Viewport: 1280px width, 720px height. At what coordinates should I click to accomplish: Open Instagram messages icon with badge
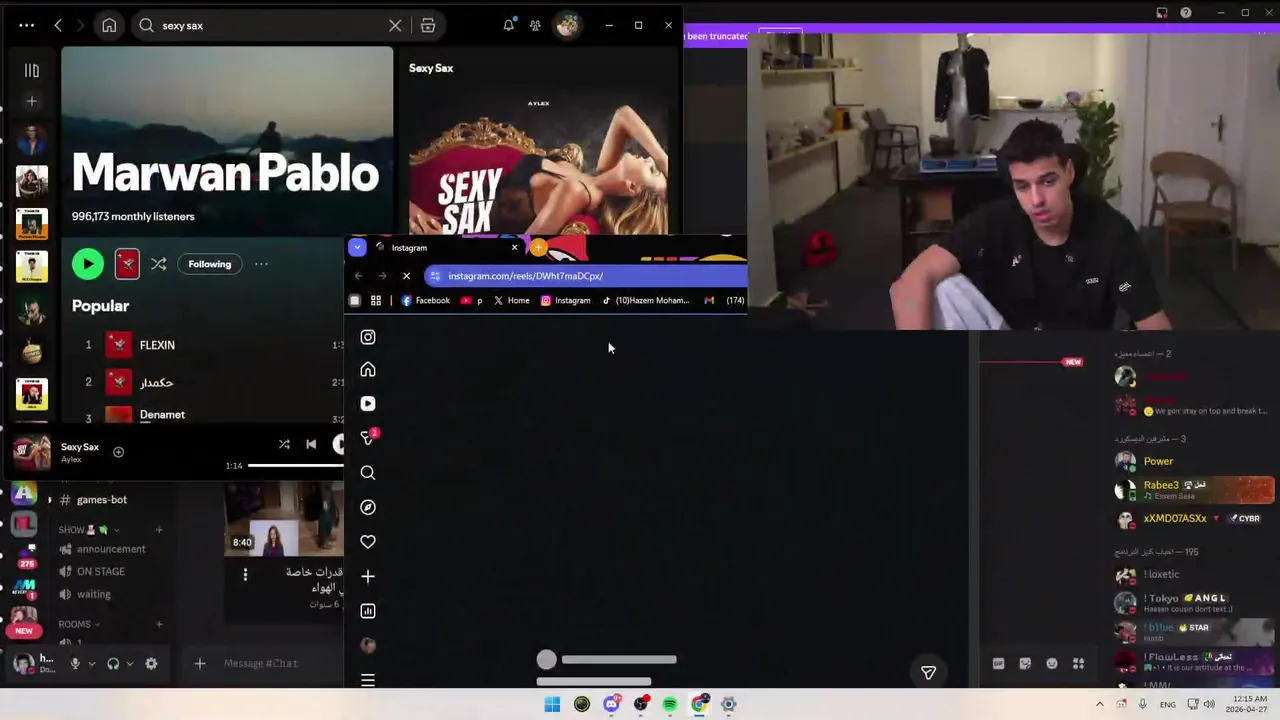pos(368,438)
